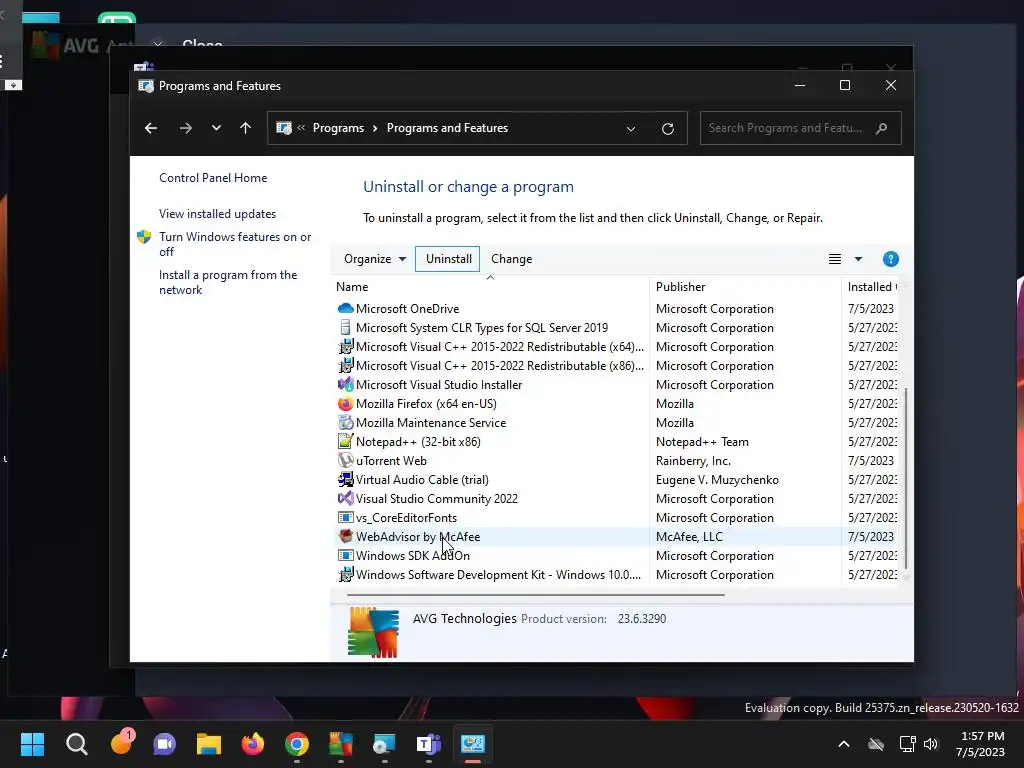Expand the More view options arrow
The width and height of the screenshot is (1024, 768).
pos(858,259)
